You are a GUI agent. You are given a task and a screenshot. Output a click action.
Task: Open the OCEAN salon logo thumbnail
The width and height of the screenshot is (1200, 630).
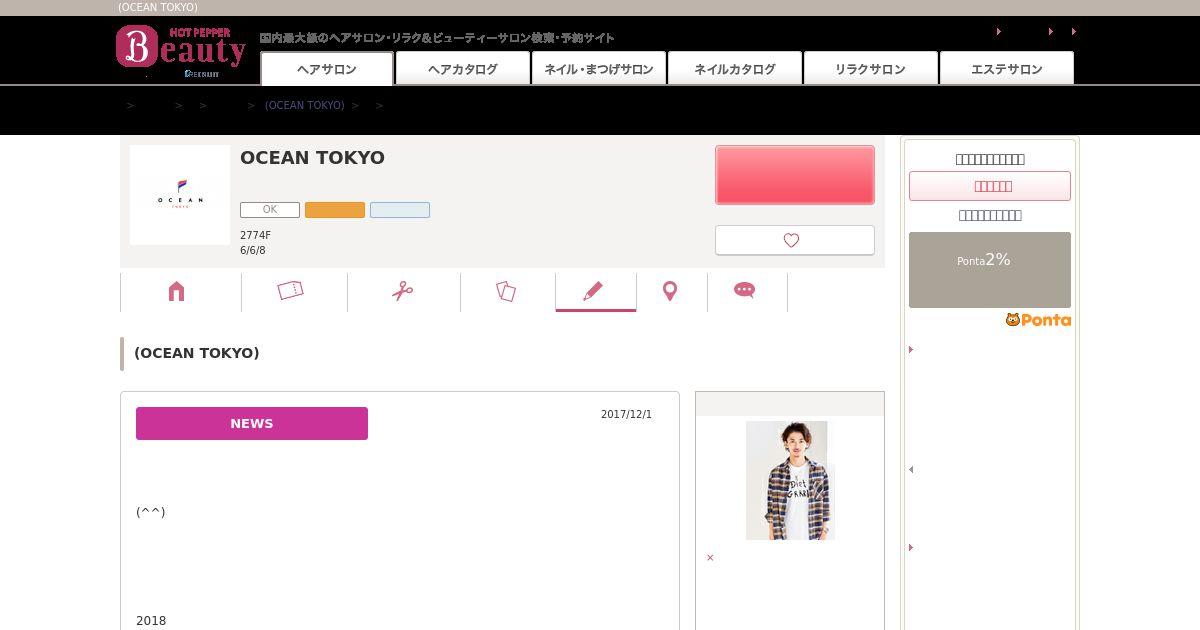(x=180, y=195)
